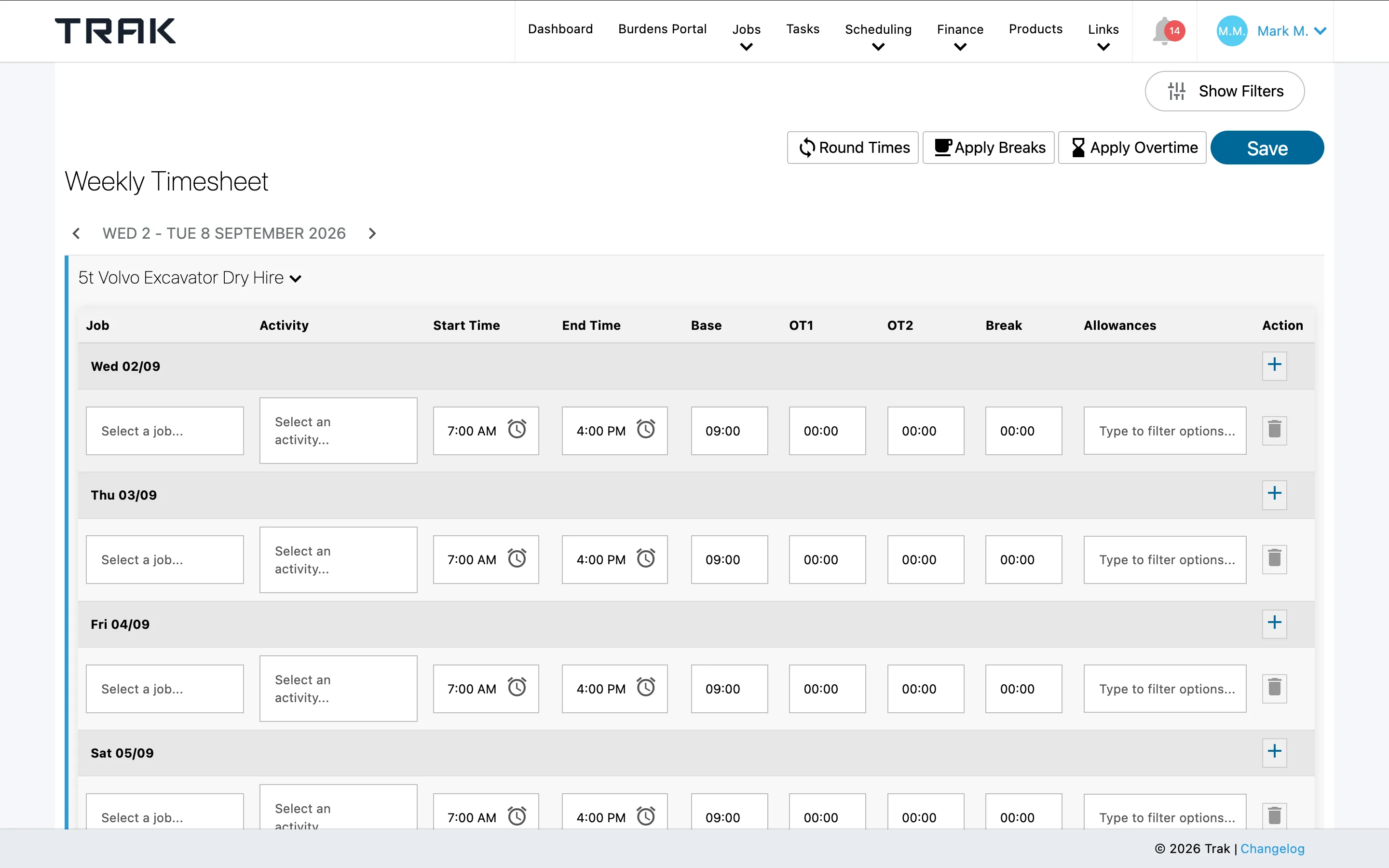Open clock picker for Fri 04/09 end time
Image resolution: width=1389 pixels, height=868 pixels.
pyautogui.click(x=646, y=687)
